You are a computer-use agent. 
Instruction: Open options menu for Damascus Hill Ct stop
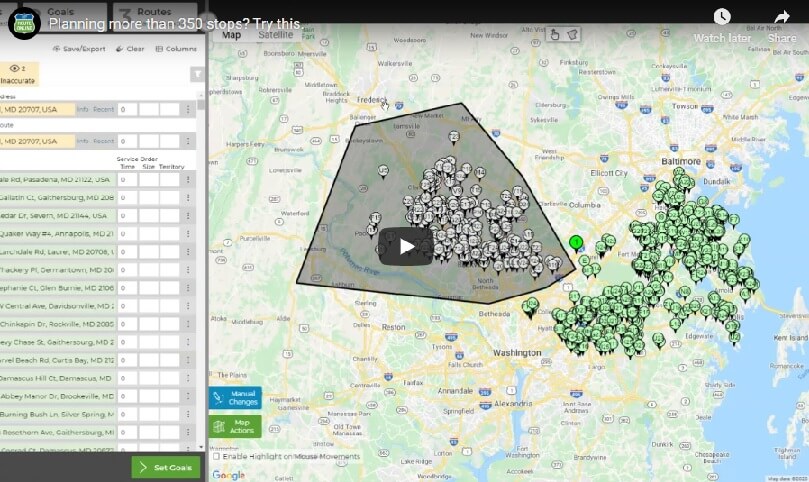pos(188,378)
